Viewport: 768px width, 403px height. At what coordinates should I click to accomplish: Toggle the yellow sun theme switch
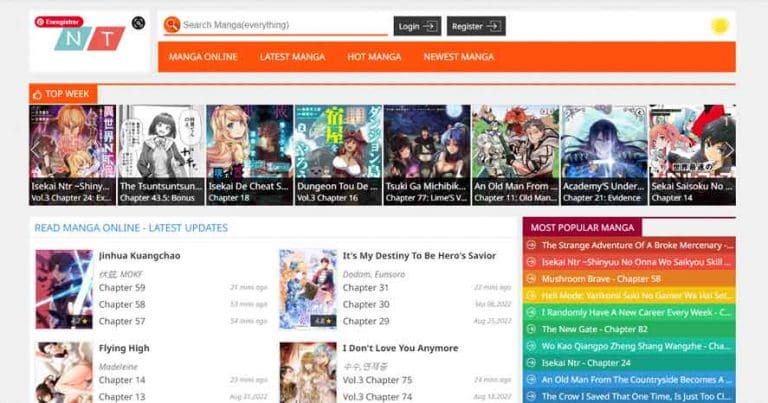720,25
